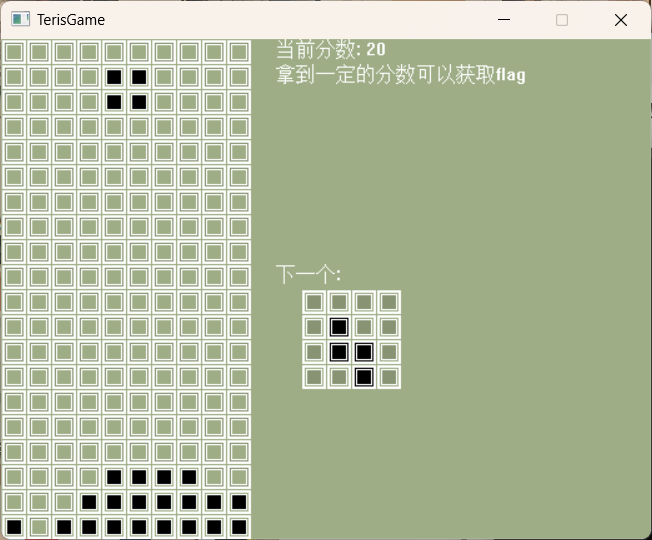652x540 pixels.
Task: Click the black block in board's bottom-left corner
Action: coord(14,527)
